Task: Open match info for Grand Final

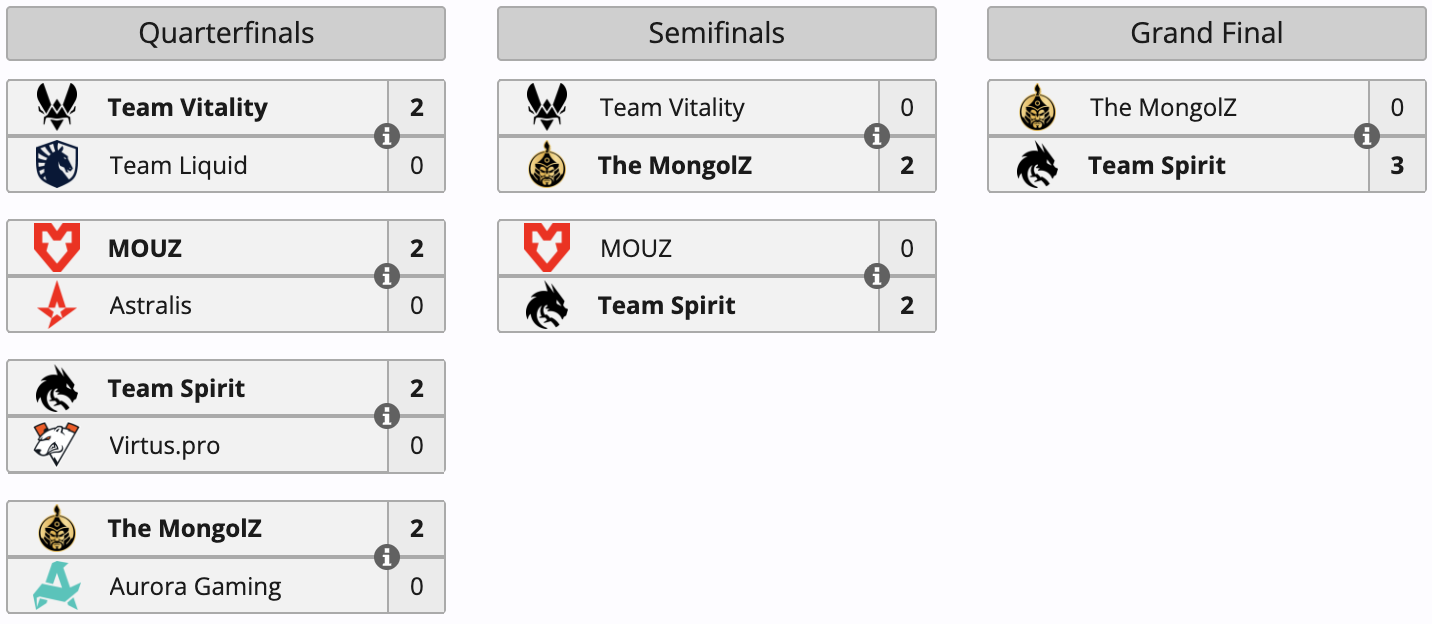Action: [x=1367, y=136]
